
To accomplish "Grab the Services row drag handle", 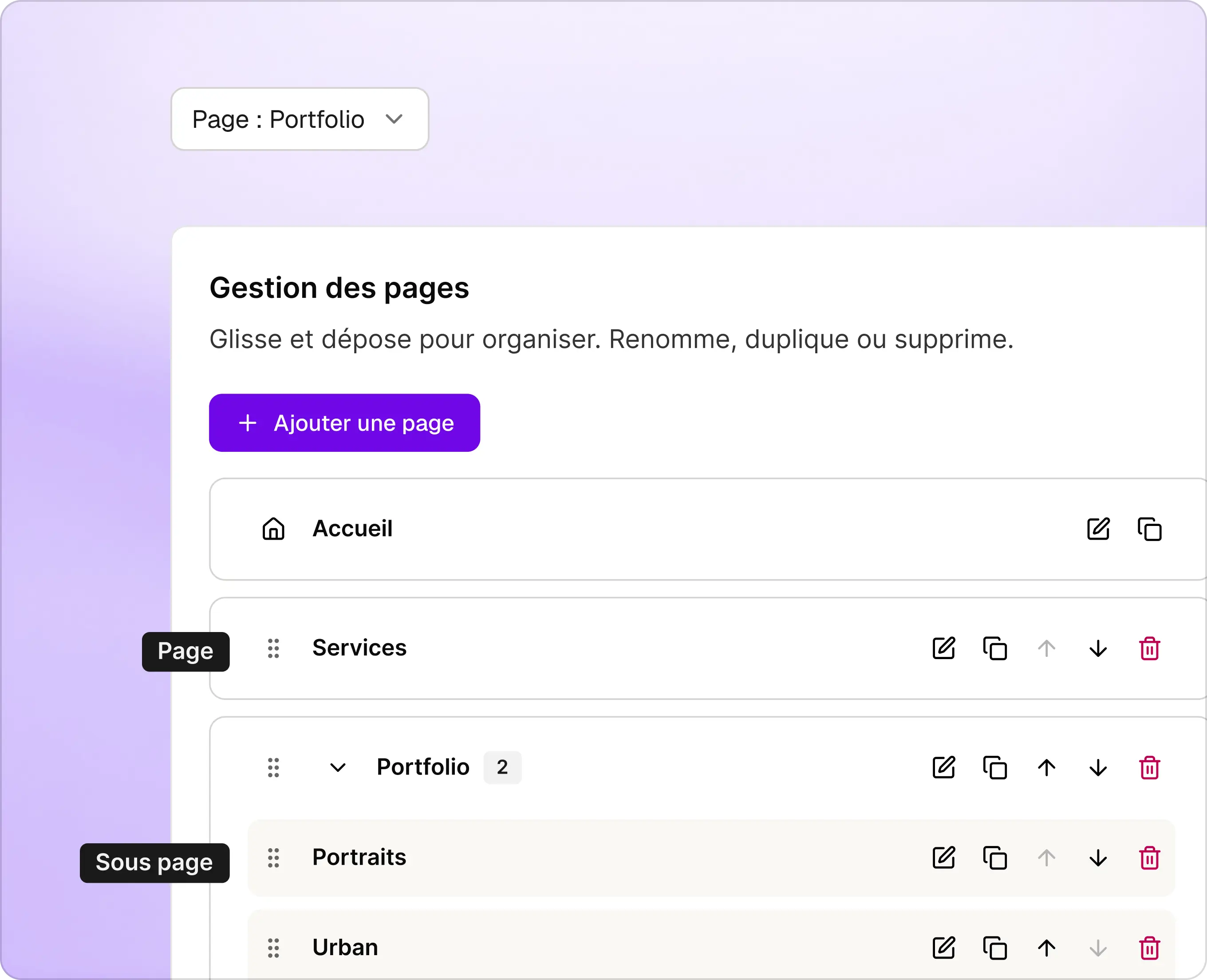I will pyautogui.click(x=274, y=648).
